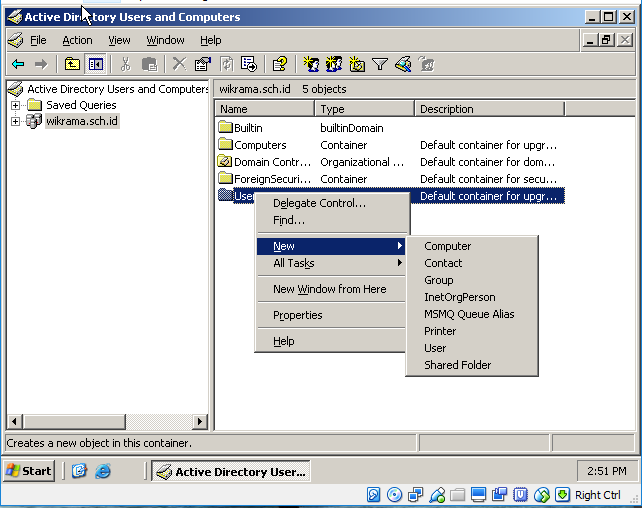This screenshot has height=508, width=642.
Task: Create new User from submenu
Action: (x=472, y=348)
